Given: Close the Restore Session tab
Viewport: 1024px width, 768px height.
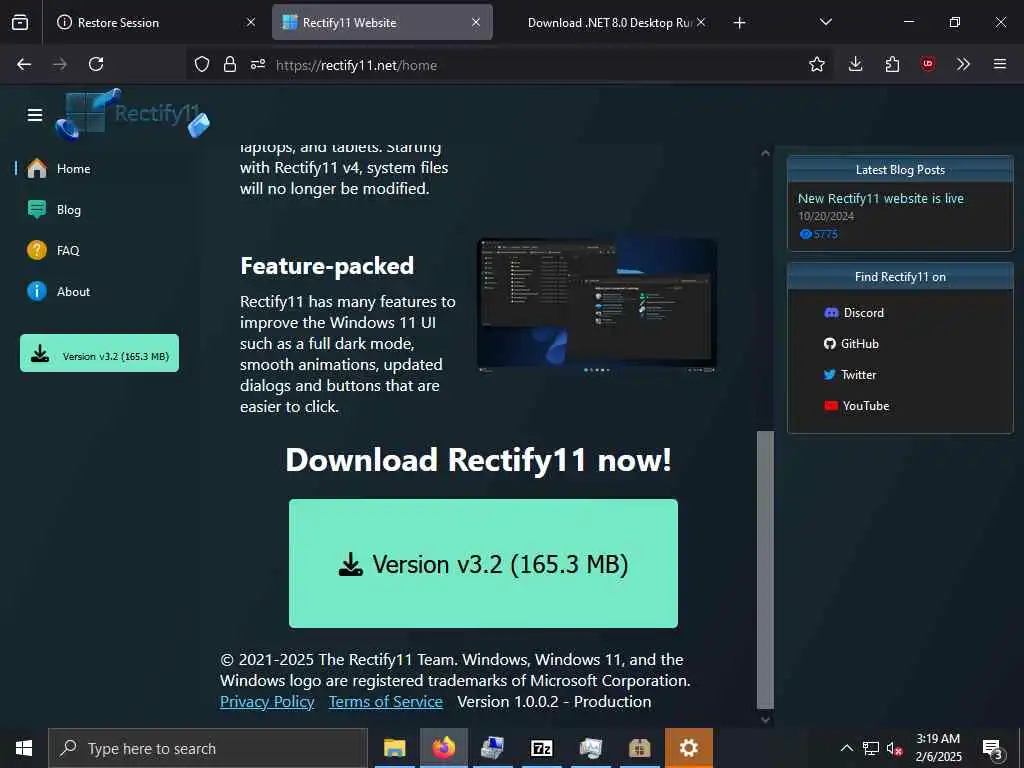Looking at the screenshot, I should [251, 23].
